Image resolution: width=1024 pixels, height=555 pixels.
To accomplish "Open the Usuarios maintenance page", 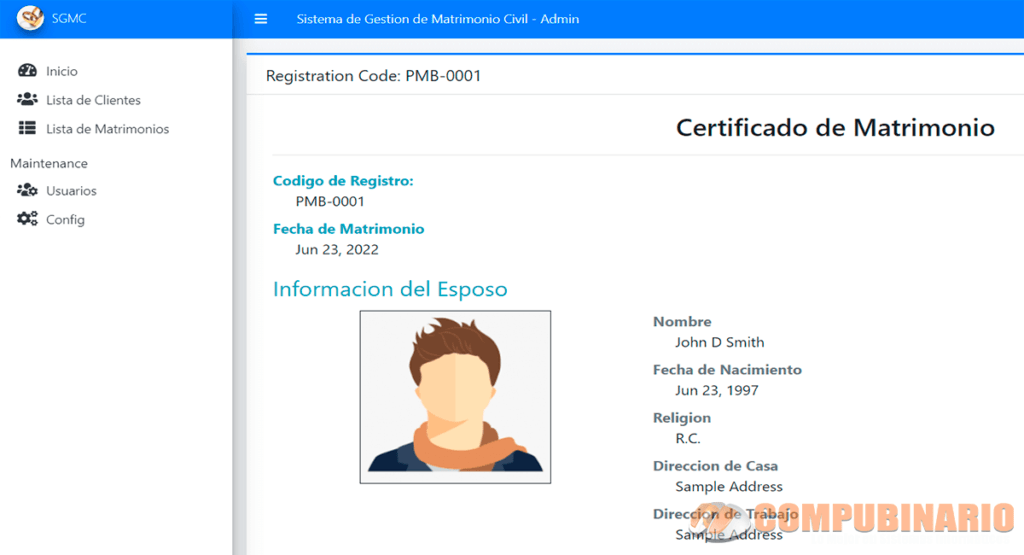I will [116, 190].
